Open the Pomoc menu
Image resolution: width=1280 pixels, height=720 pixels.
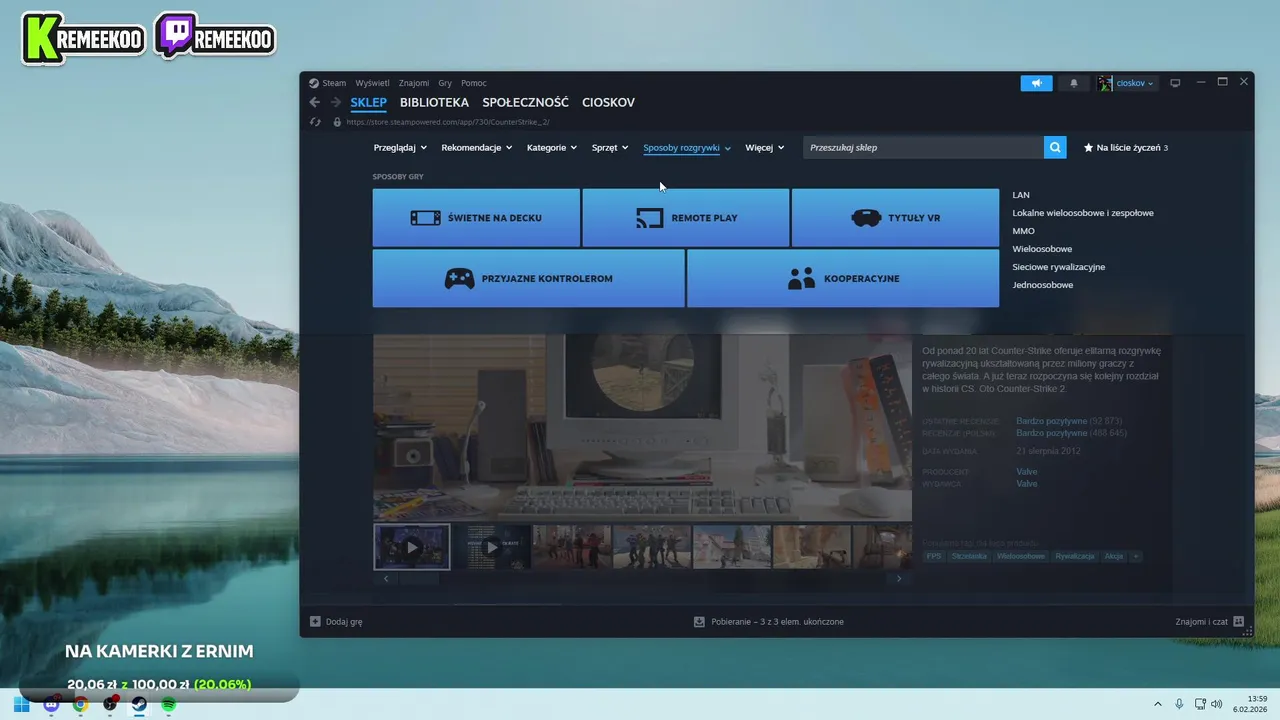pyautogui.click(x=474, y=83)
